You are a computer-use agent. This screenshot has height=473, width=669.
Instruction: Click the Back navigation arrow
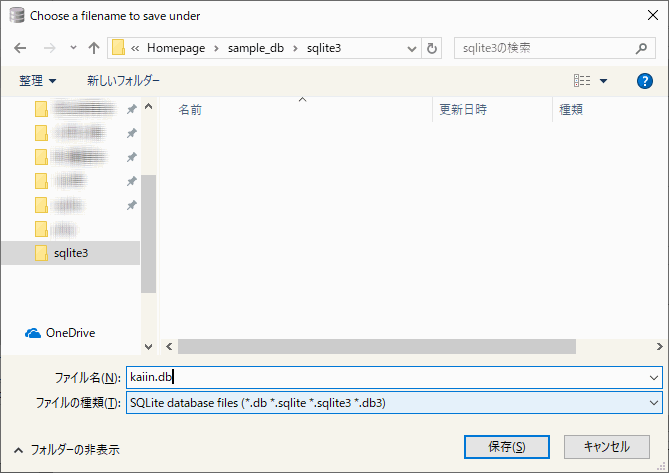pyautogui.click(x=22, y=48)
